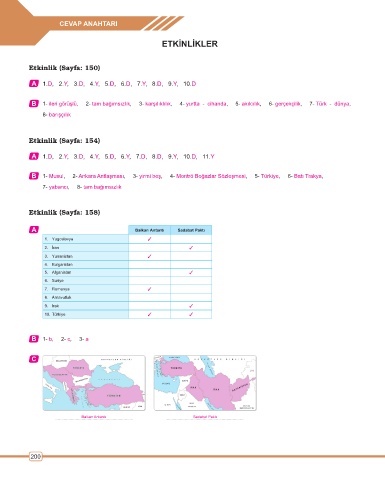Click the Sadabat Paktı column header

[x=191, y=230]
